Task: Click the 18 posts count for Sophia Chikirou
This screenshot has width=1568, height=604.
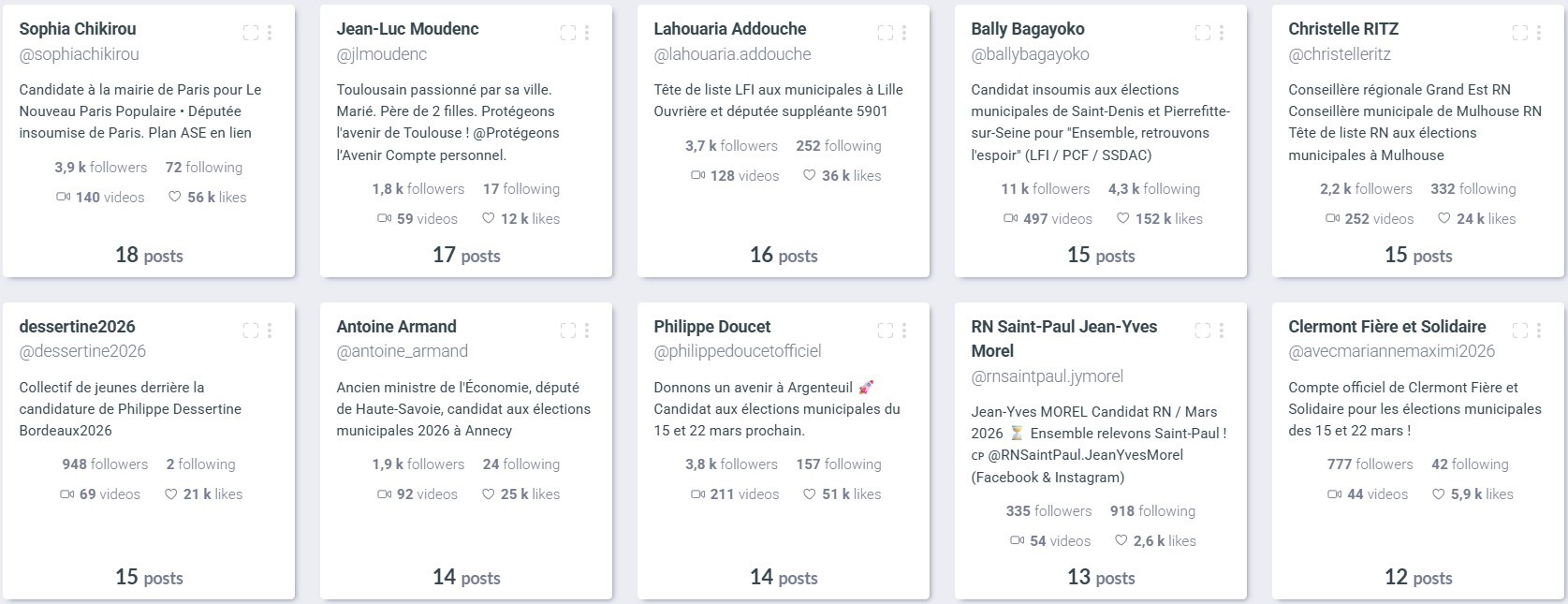Action: (x=149, y=256)
